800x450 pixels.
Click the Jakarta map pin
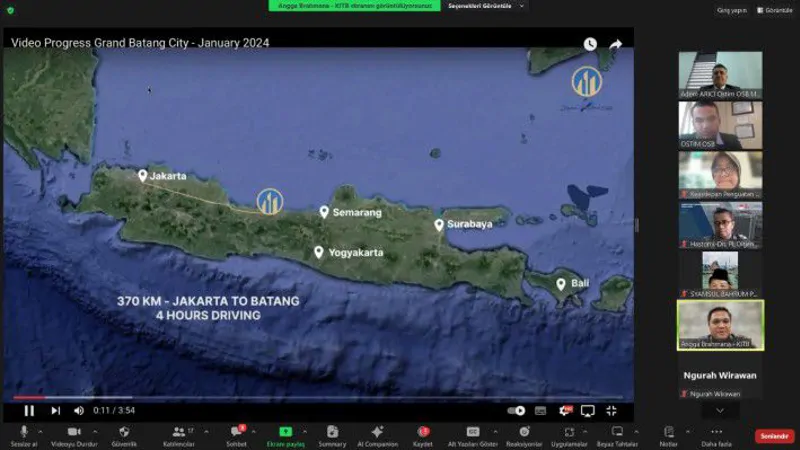click(142, 176)
